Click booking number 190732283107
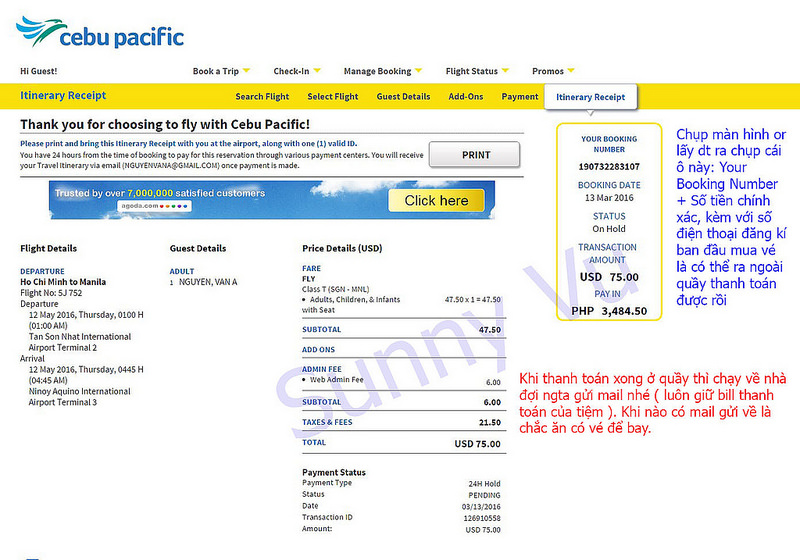The height and width of the screenshot is (560, 800). coord(609,167)
